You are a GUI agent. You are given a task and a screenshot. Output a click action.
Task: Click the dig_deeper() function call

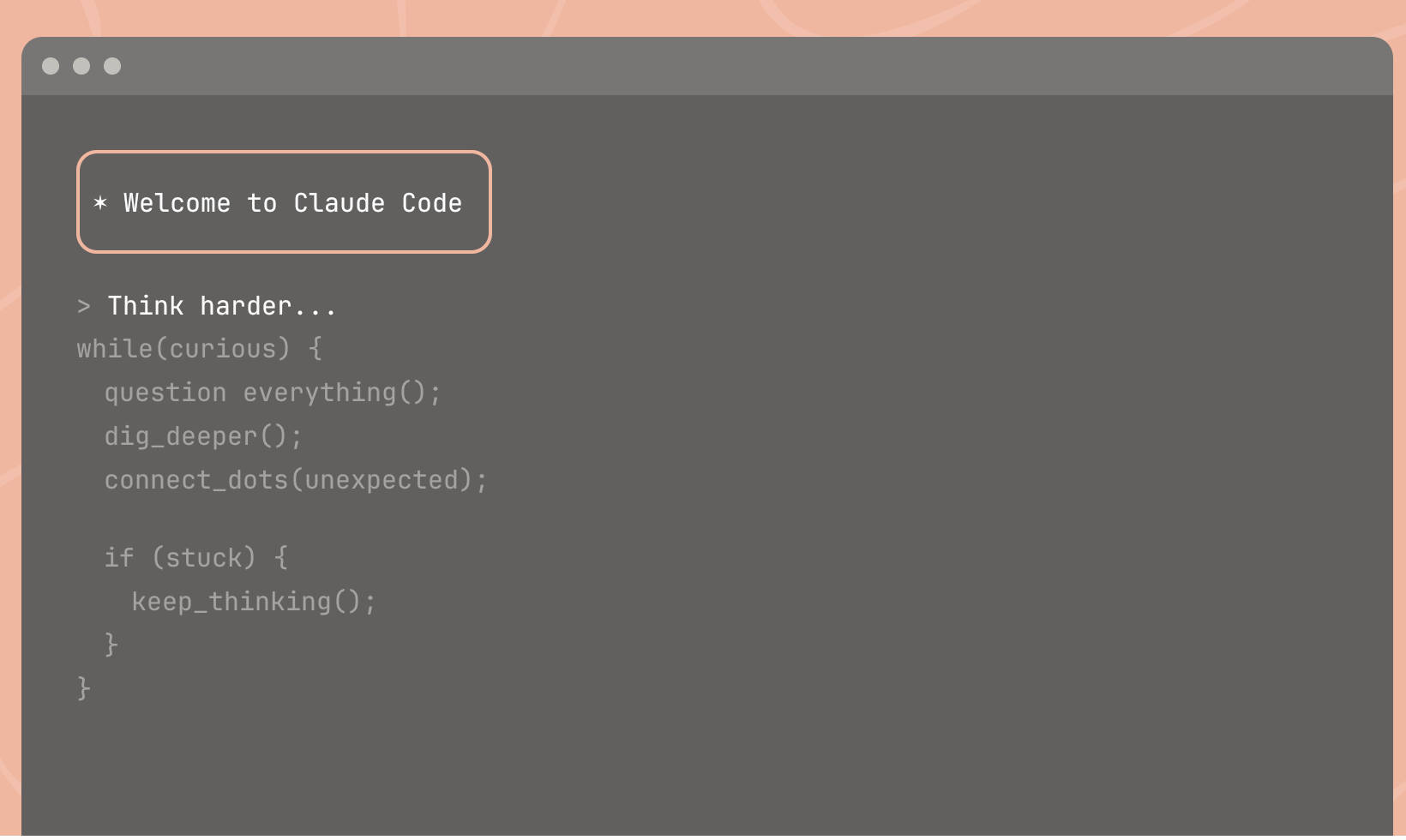point(202,435)
